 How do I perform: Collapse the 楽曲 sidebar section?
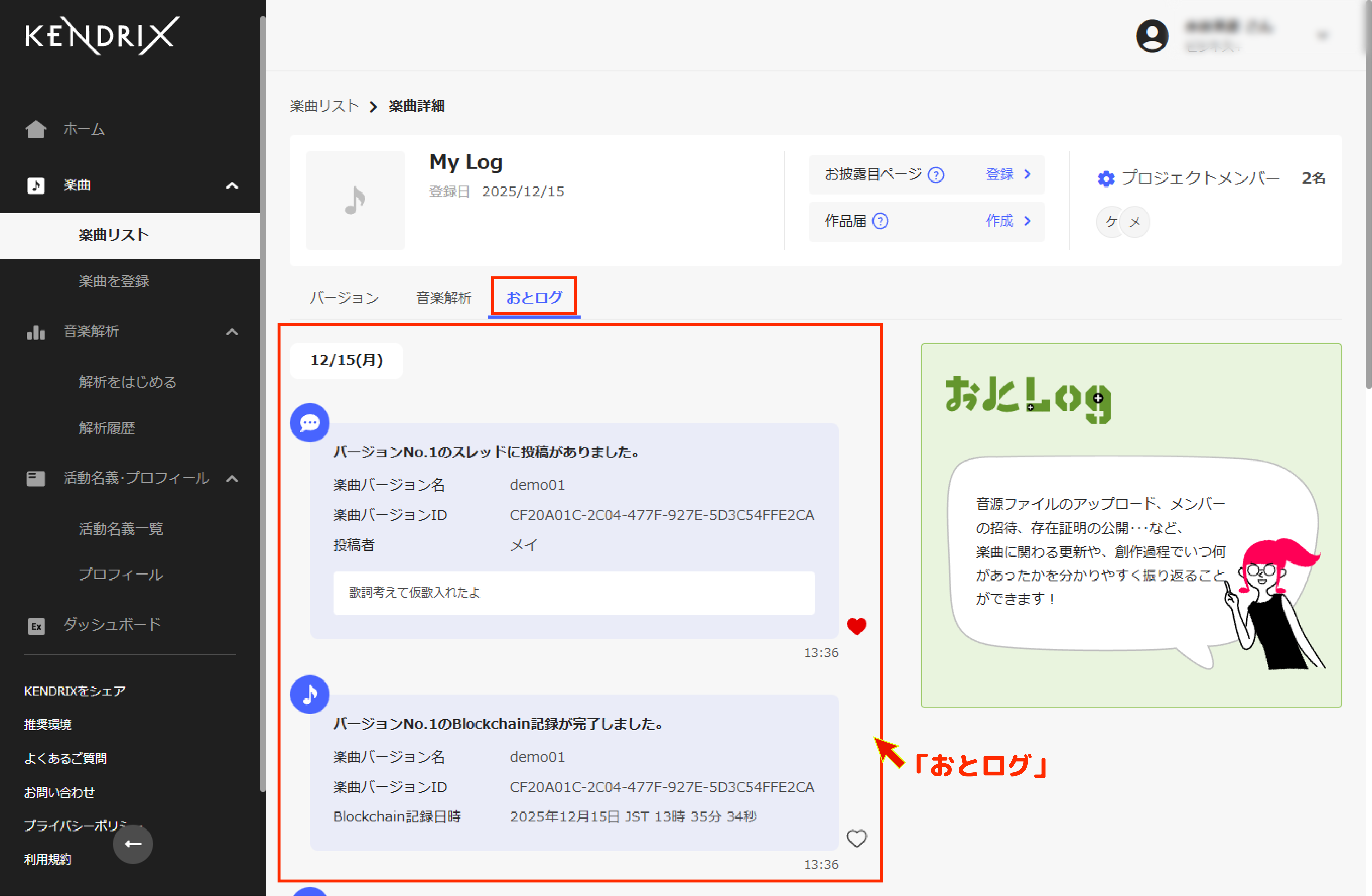[x=232, y=185]
